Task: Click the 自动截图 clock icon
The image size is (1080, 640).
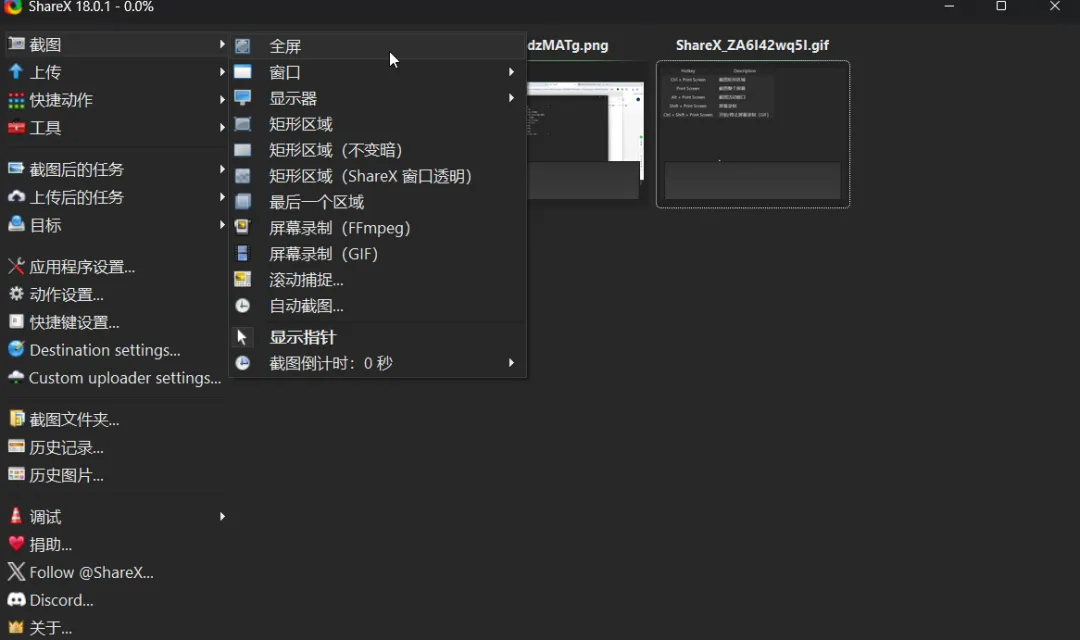Action: (x=242, y=306)
